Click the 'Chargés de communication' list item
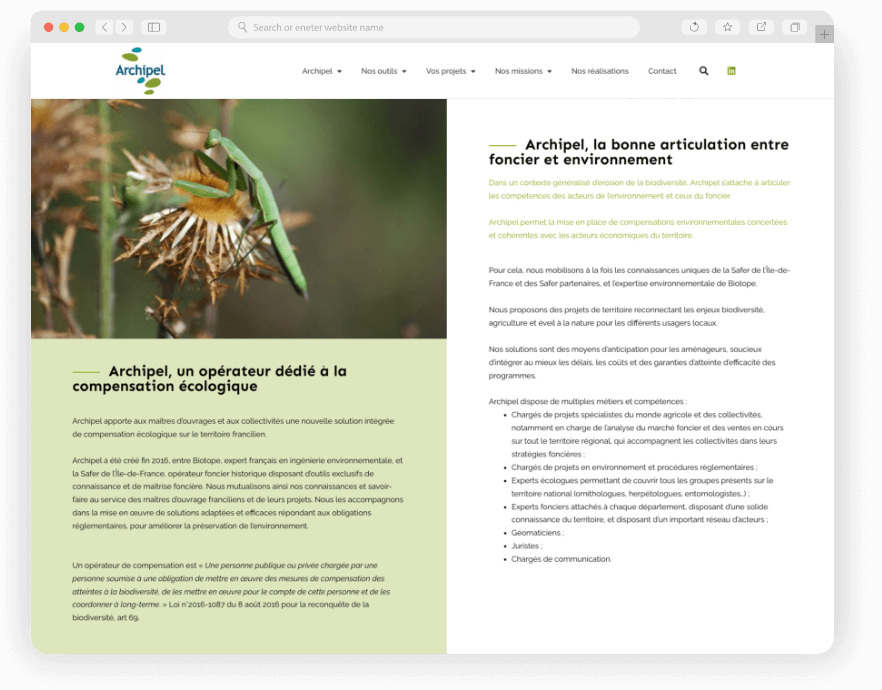The image size is (882, 690). [561, 559]
